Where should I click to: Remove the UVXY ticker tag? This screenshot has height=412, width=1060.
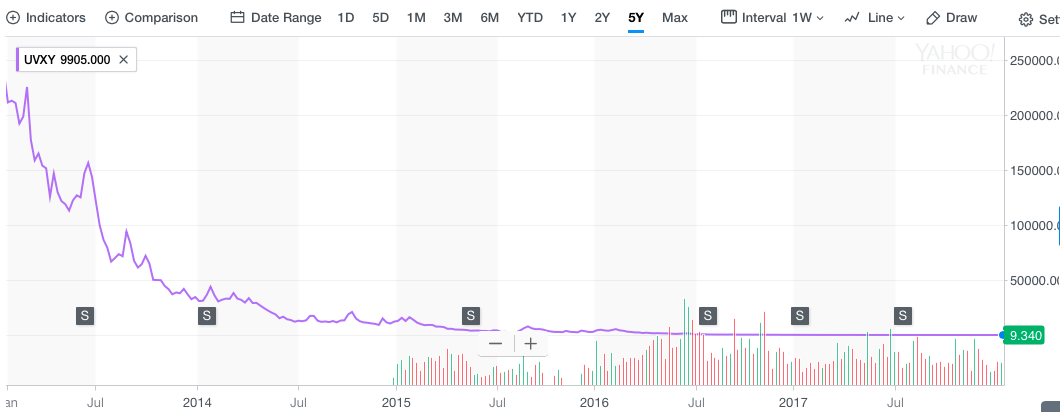(x=123, y=59)
